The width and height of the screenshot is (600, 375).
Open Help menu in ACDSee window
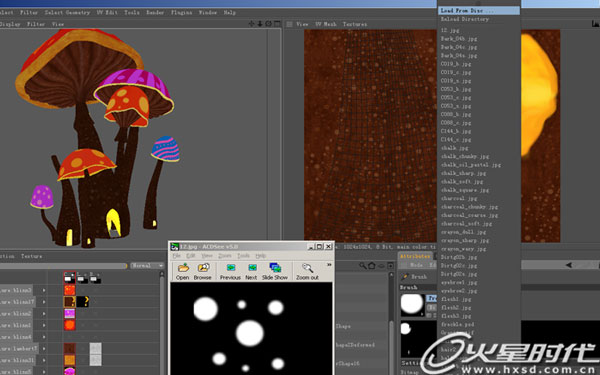click(260, 255)
